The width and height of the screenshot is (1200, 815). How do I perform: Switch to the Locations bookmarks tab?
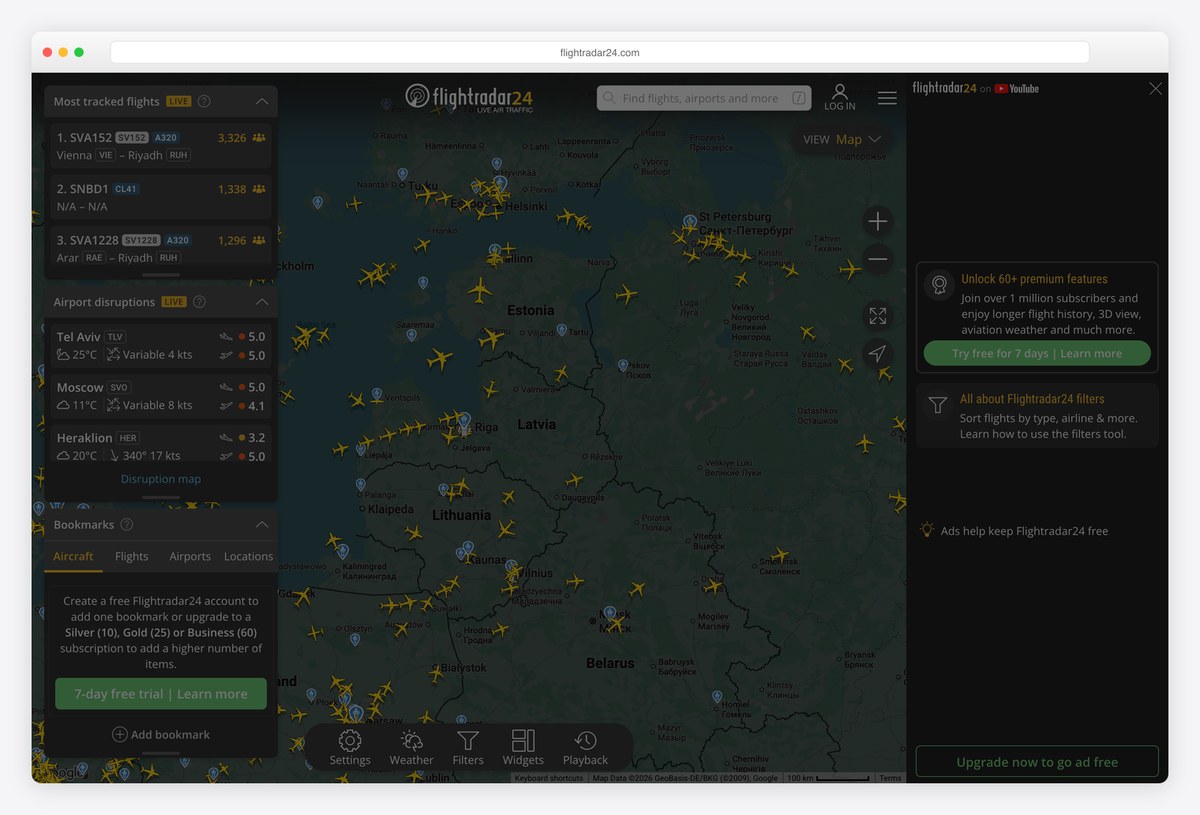(x=248, y=556)
